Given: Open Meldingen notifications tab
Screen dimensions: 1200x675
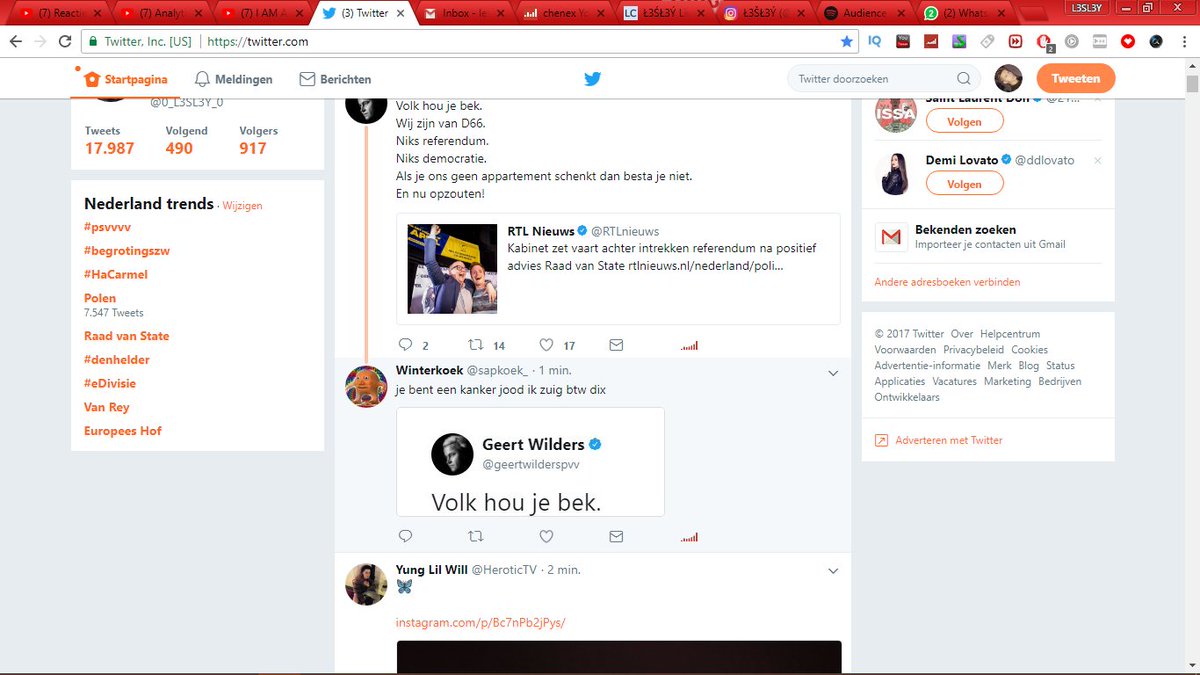Looking at the screenshot, I should [x=232, y=79].
